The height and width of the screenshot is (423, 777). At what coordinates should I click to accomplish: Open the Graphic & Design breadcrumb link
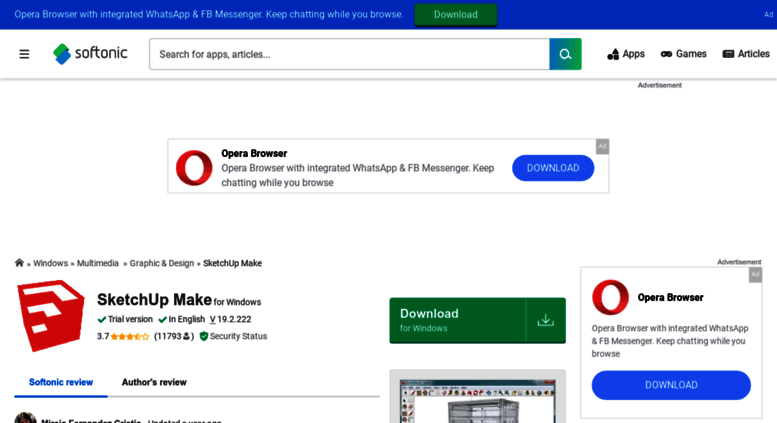[x=162, y=263]
